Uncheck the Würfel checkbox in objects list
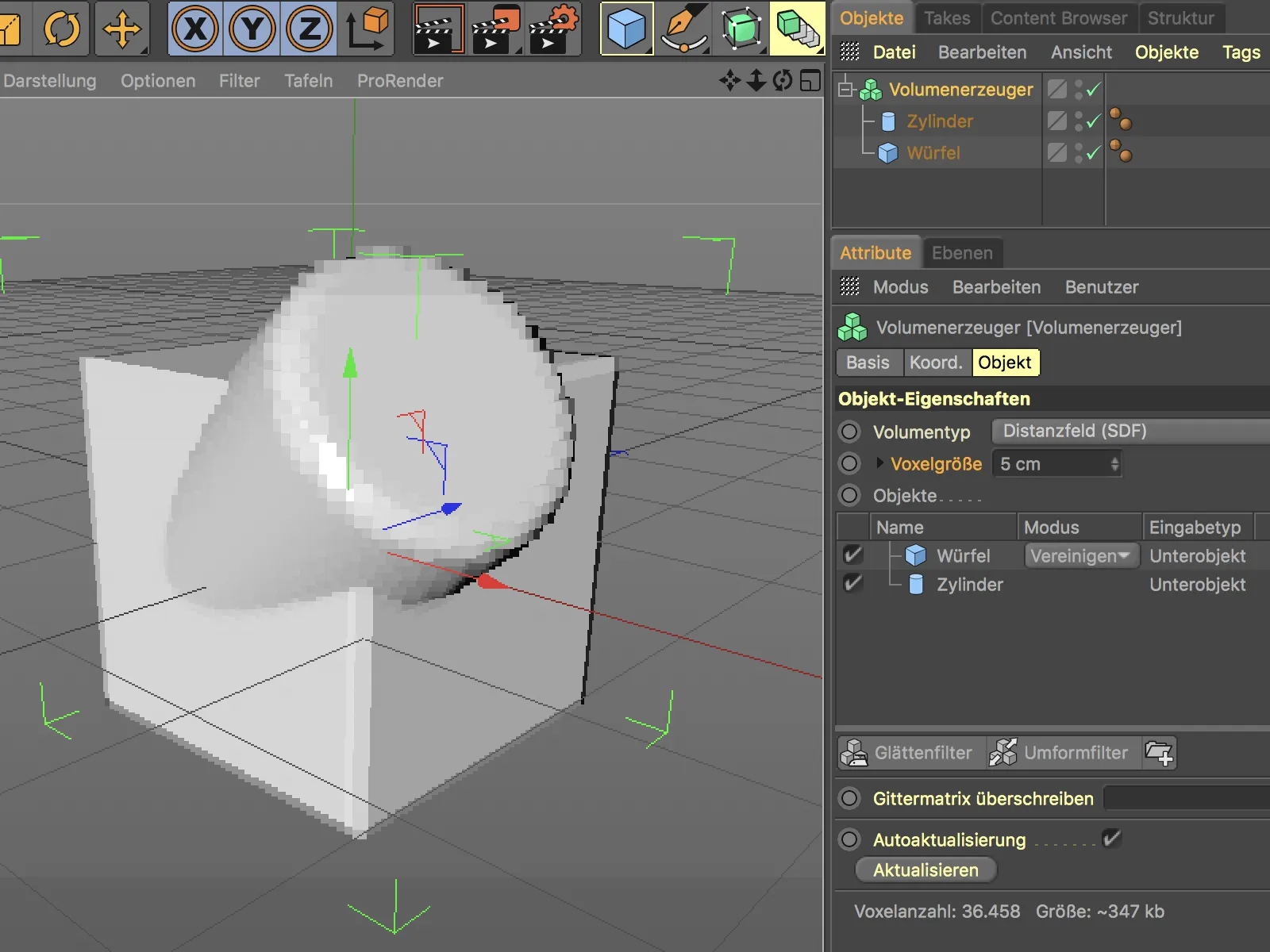 (x=853, y=555)
